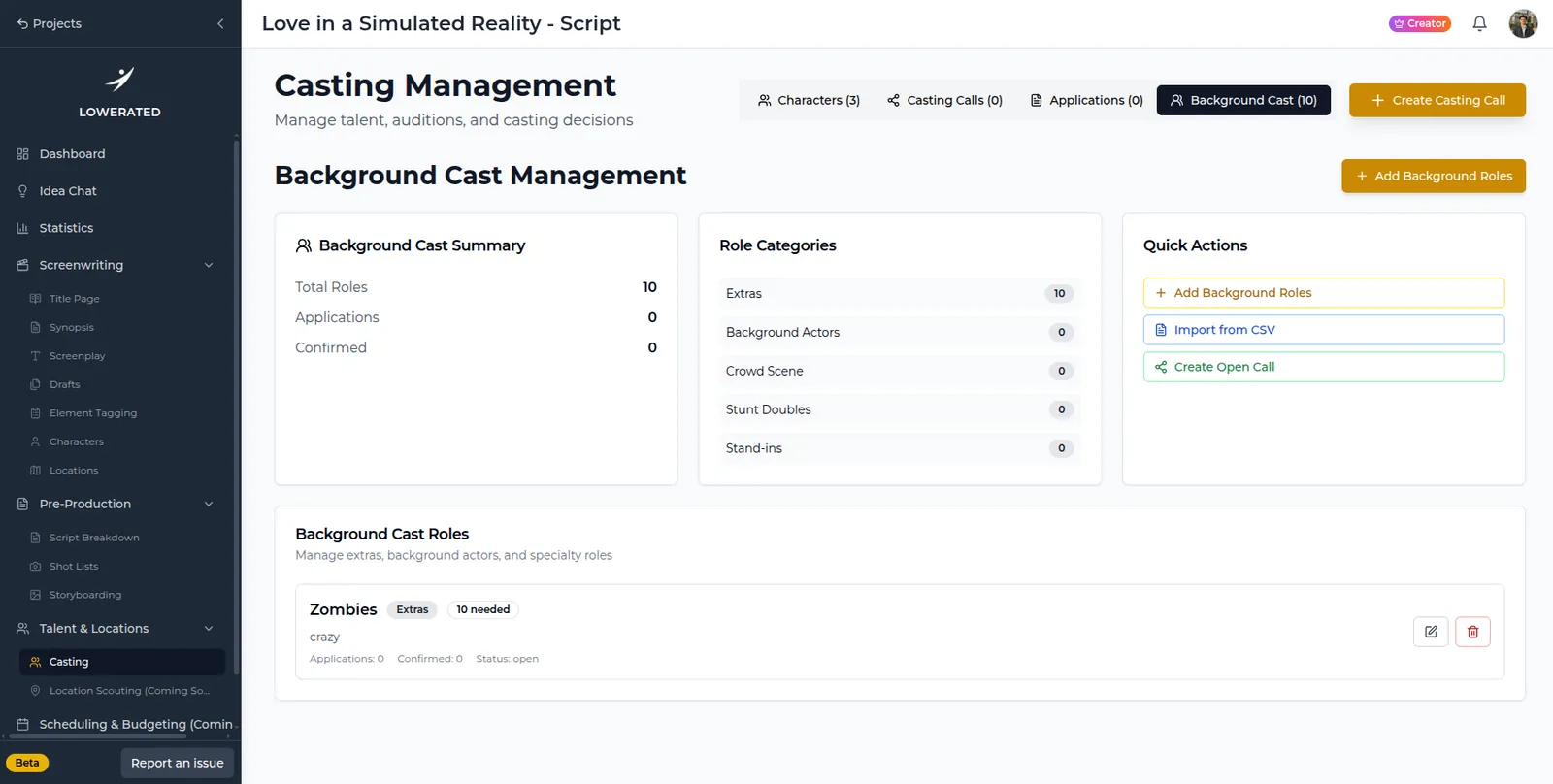Select the Background Cast (10) tab

pyautogui.click(x=1243, y=100)
